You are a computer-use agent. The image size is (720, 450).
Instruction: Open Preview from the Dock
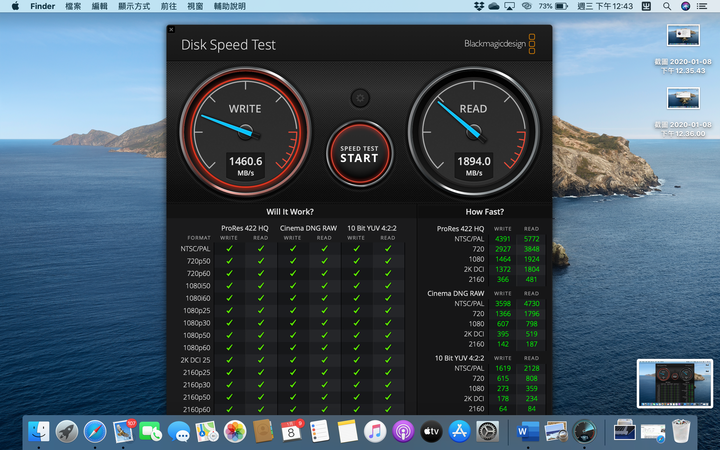tap(556, 431)
